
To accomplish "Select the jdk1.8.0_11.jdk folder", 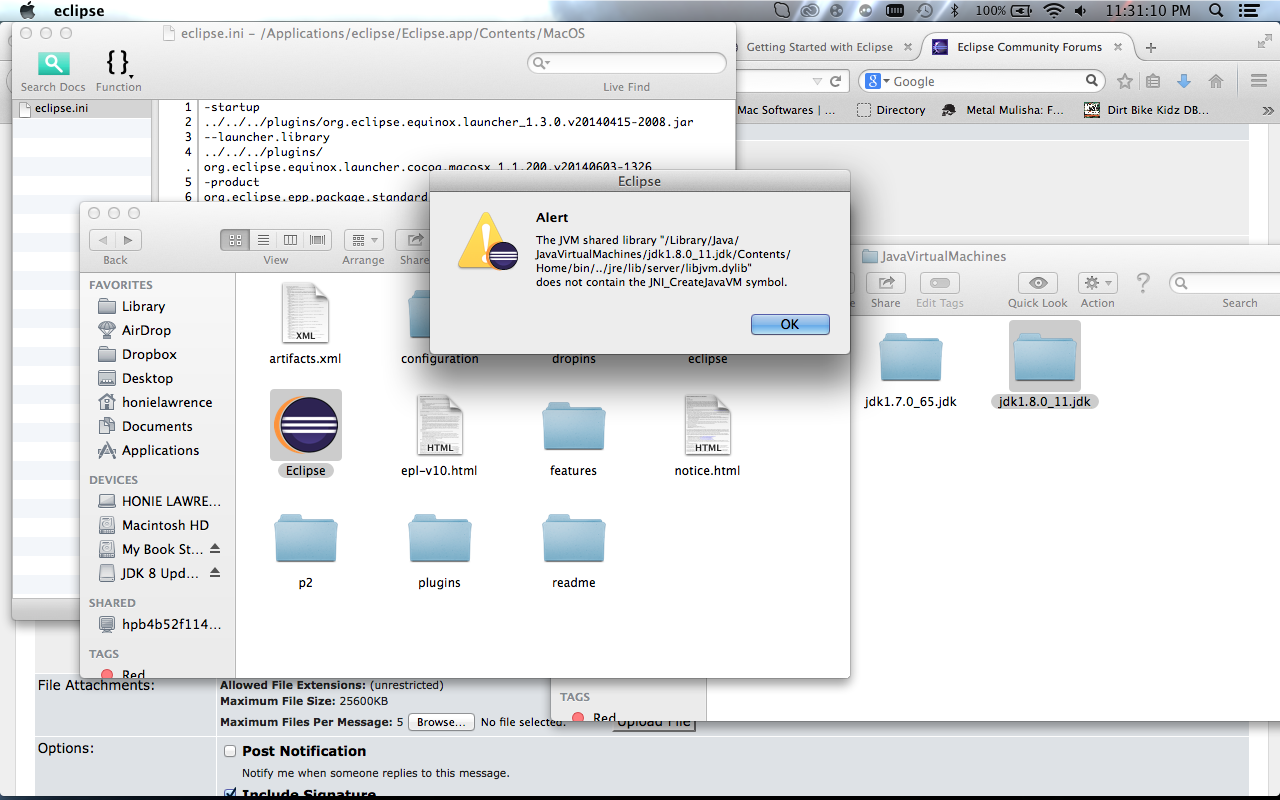I will tap(1045, 357).
